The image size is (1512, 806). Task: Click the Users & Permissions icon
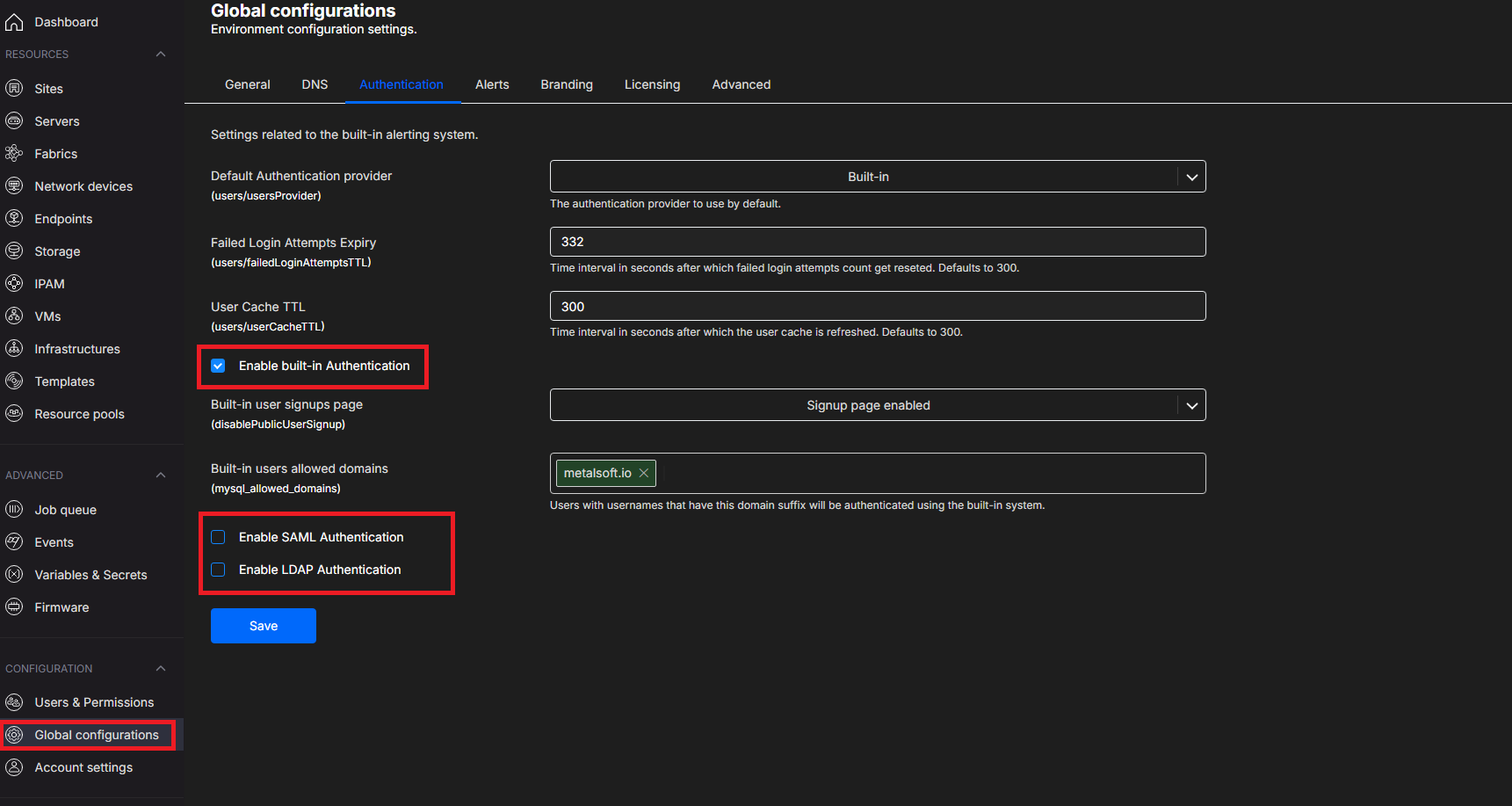pyautogui.click(x=14, y=702)
